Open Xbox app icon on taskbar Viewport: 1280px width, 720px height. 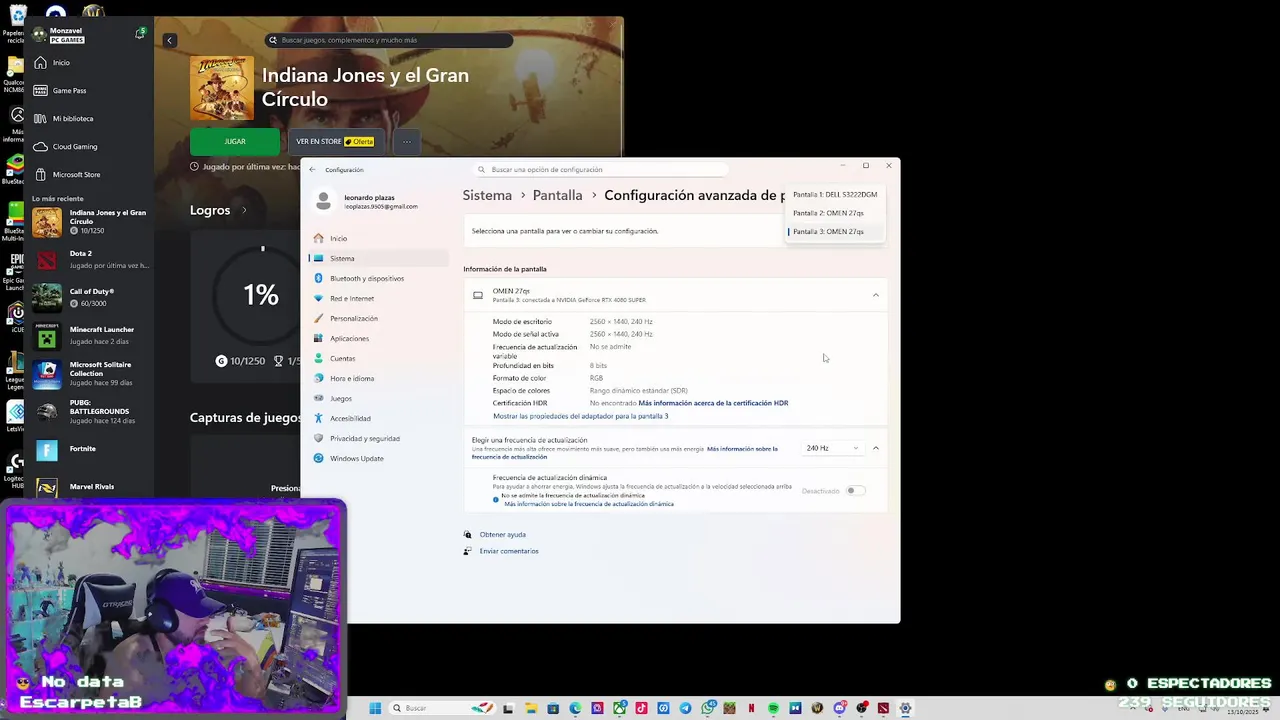[x=619, y=708]
